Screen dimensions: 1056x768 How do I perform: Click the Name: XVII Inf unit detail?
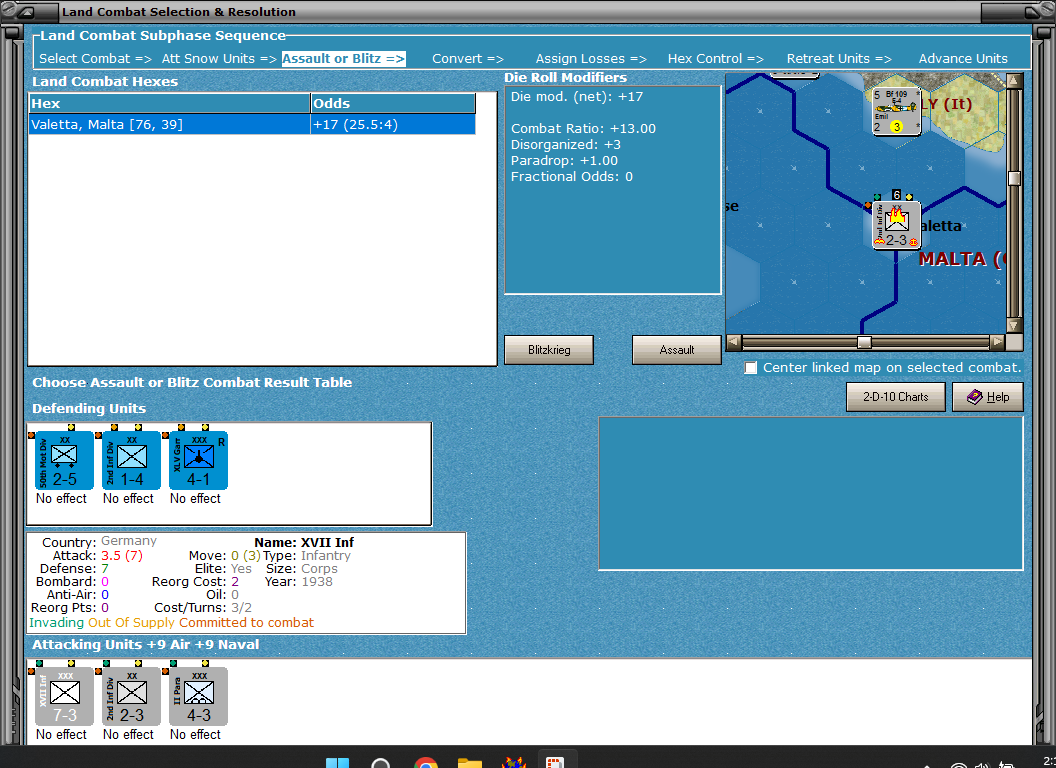304,542
